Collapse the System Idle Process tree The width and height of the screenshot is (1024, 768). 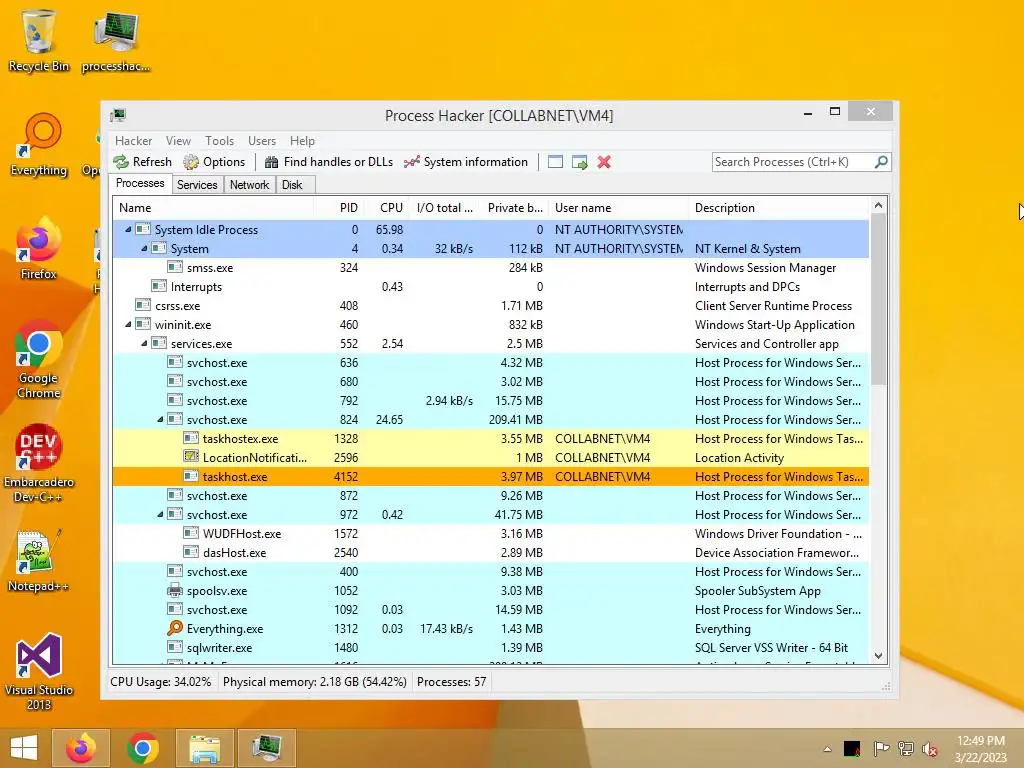[x=128, y=229]
